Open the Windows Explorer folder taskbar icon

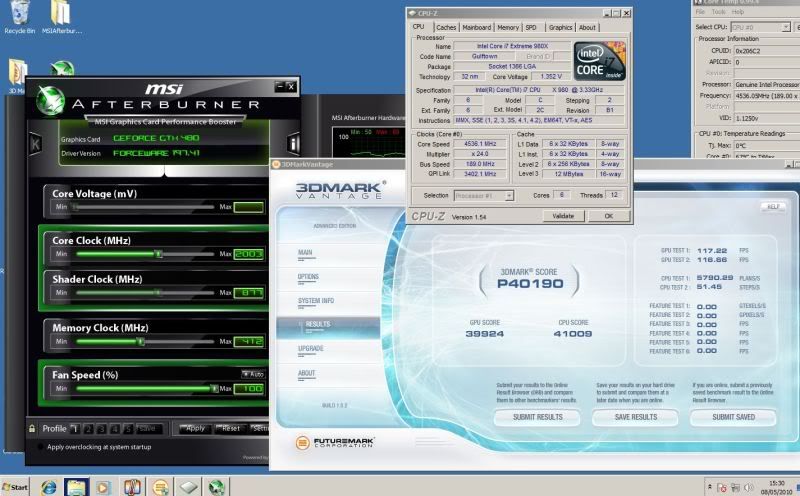pos(75,487)
